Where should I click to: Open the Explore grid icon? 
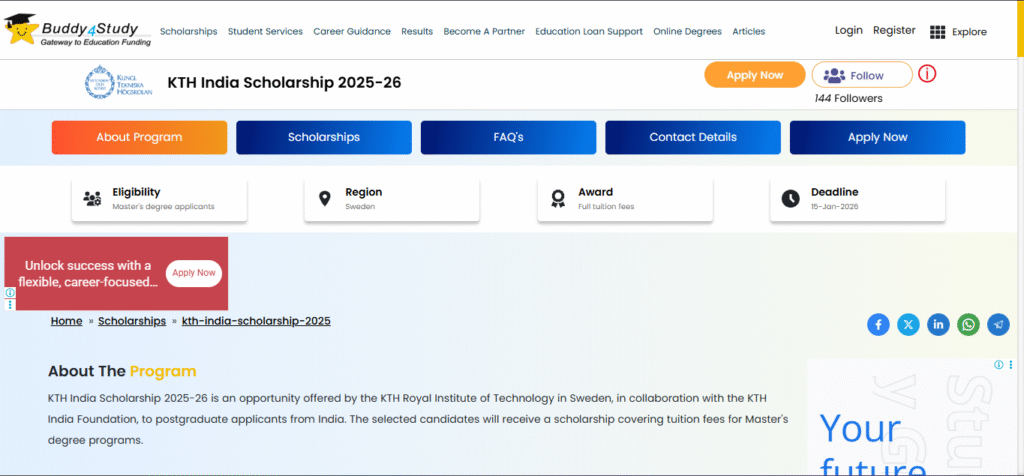click(x=937, y=32)
